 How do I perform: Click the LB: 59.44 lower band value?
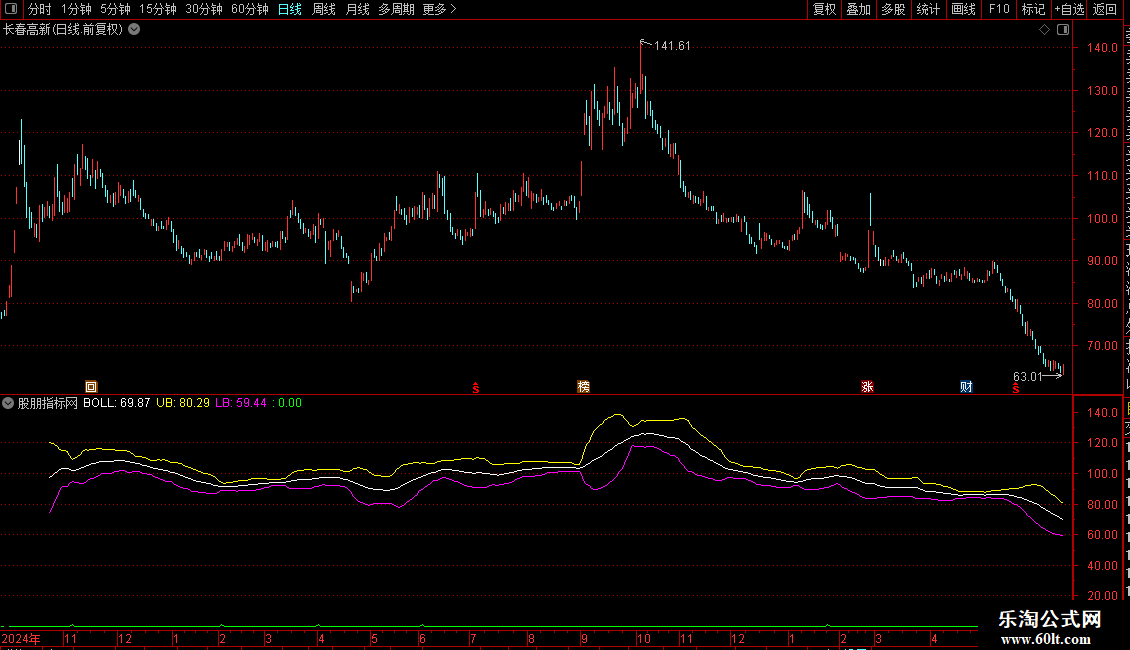pos(241,403)
